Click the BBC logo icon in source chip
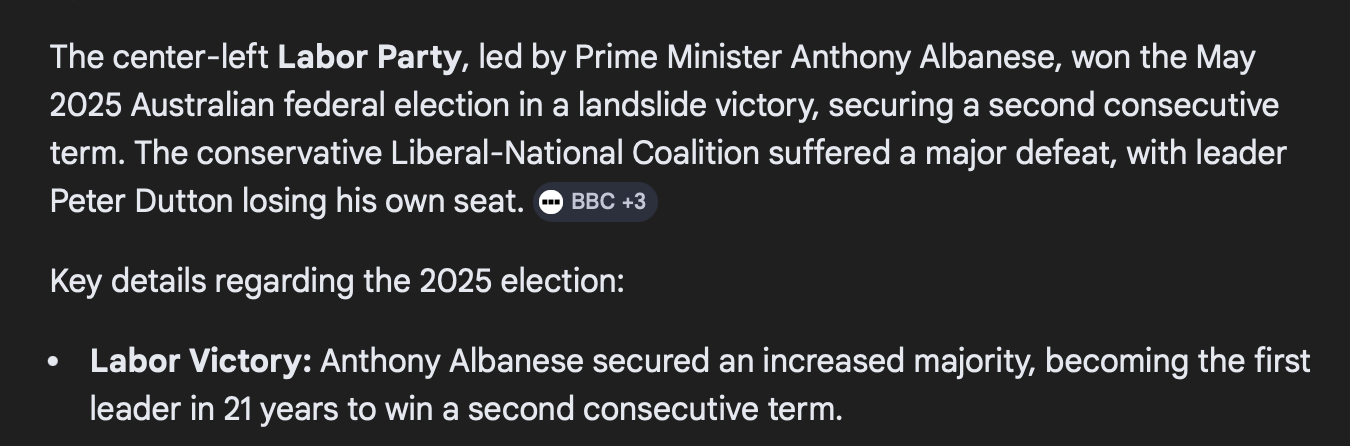 [x=550, y=202]
